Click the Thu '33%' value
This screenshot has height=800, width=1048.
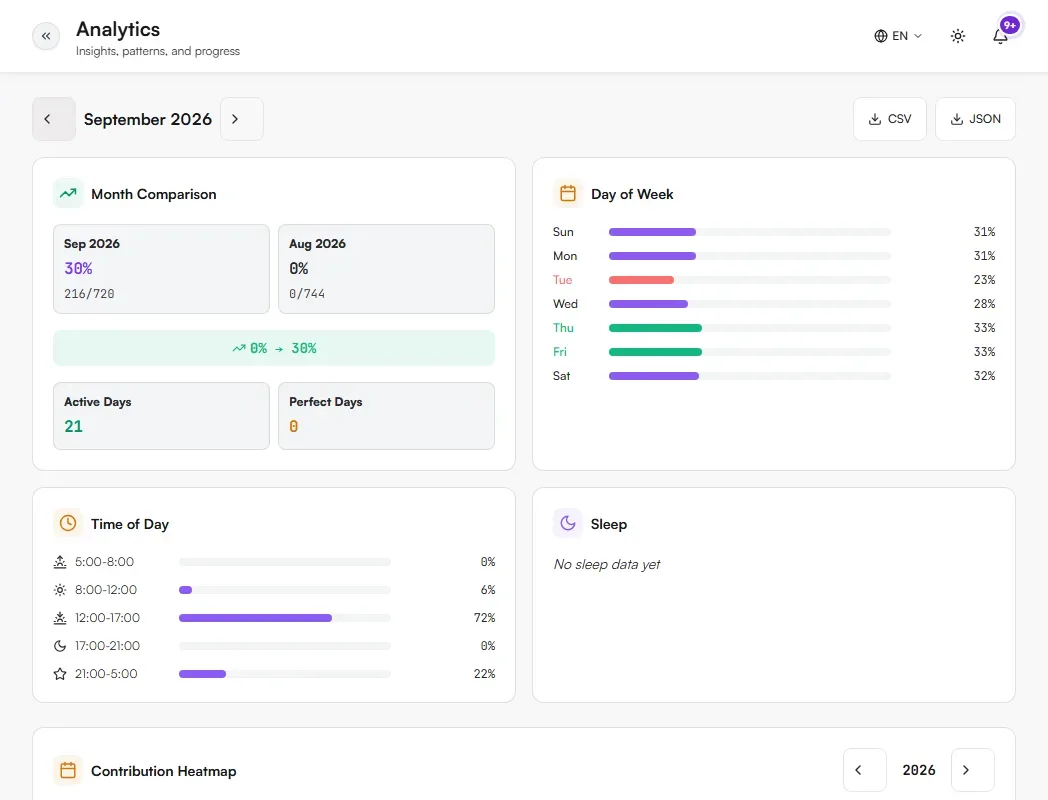click(x=985, y=328)
